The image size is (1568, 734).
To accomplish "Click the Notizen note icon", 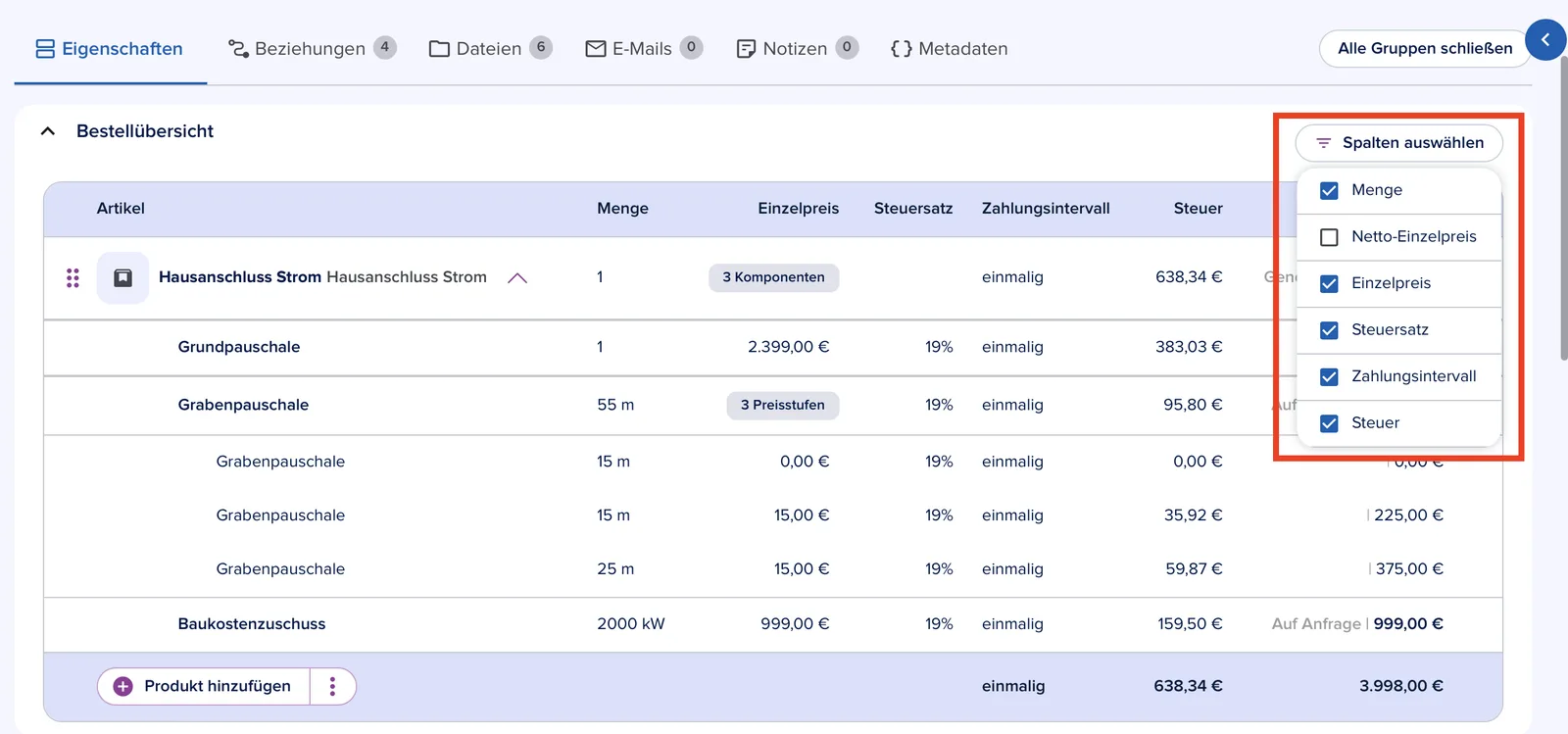I will 746,49.
